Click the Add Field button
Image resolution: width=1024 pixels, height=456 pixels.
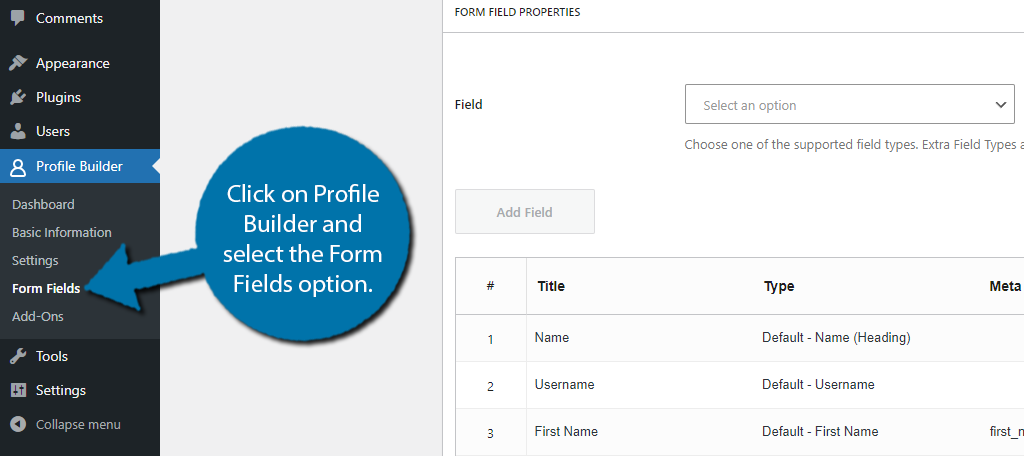point(525,212)
